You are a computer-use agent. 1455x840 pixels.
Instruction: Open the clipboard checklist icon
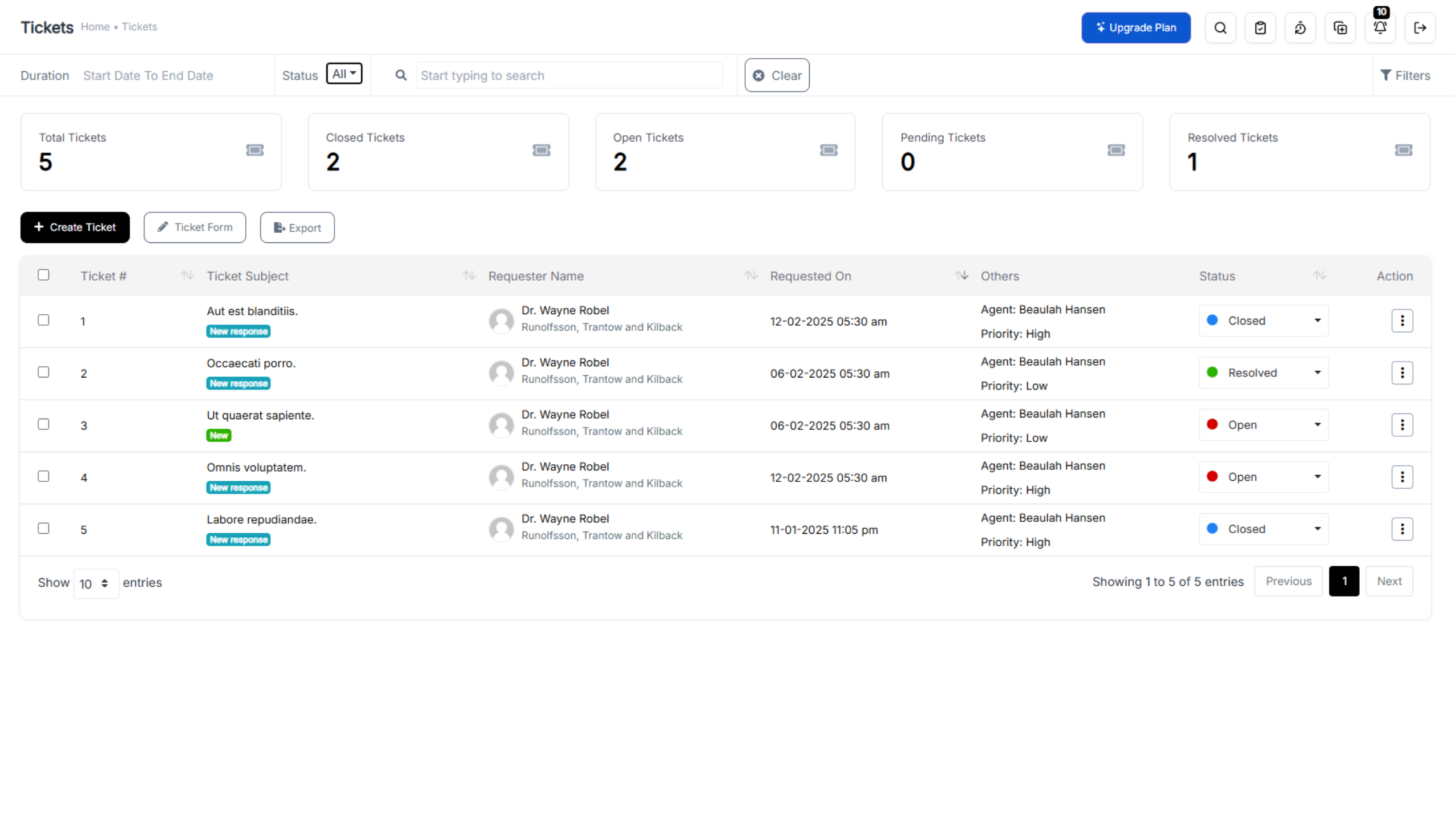(1260, 28)
